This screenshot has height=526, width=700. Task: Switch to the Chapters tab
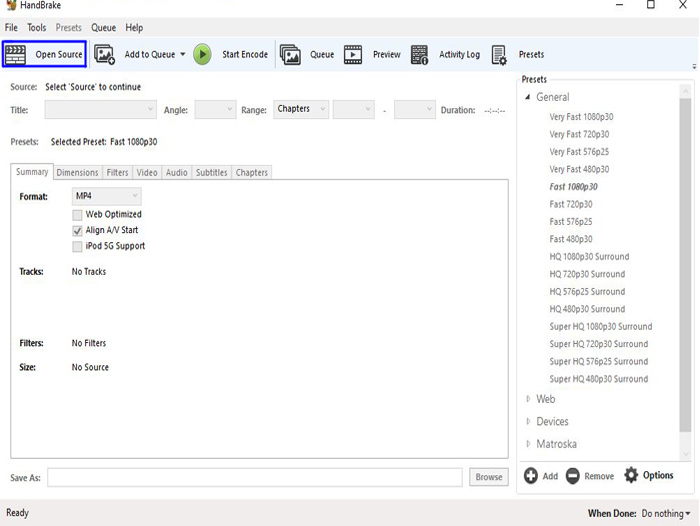tap(252, 172)
